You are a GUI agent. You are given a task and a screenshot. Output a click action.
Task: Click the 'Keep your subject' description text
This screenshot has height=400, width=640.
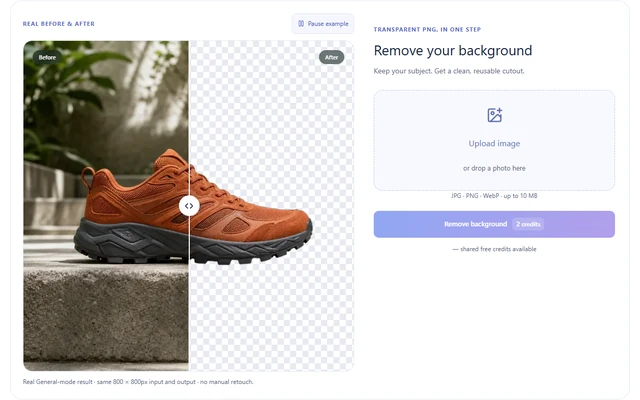point(449,71)
